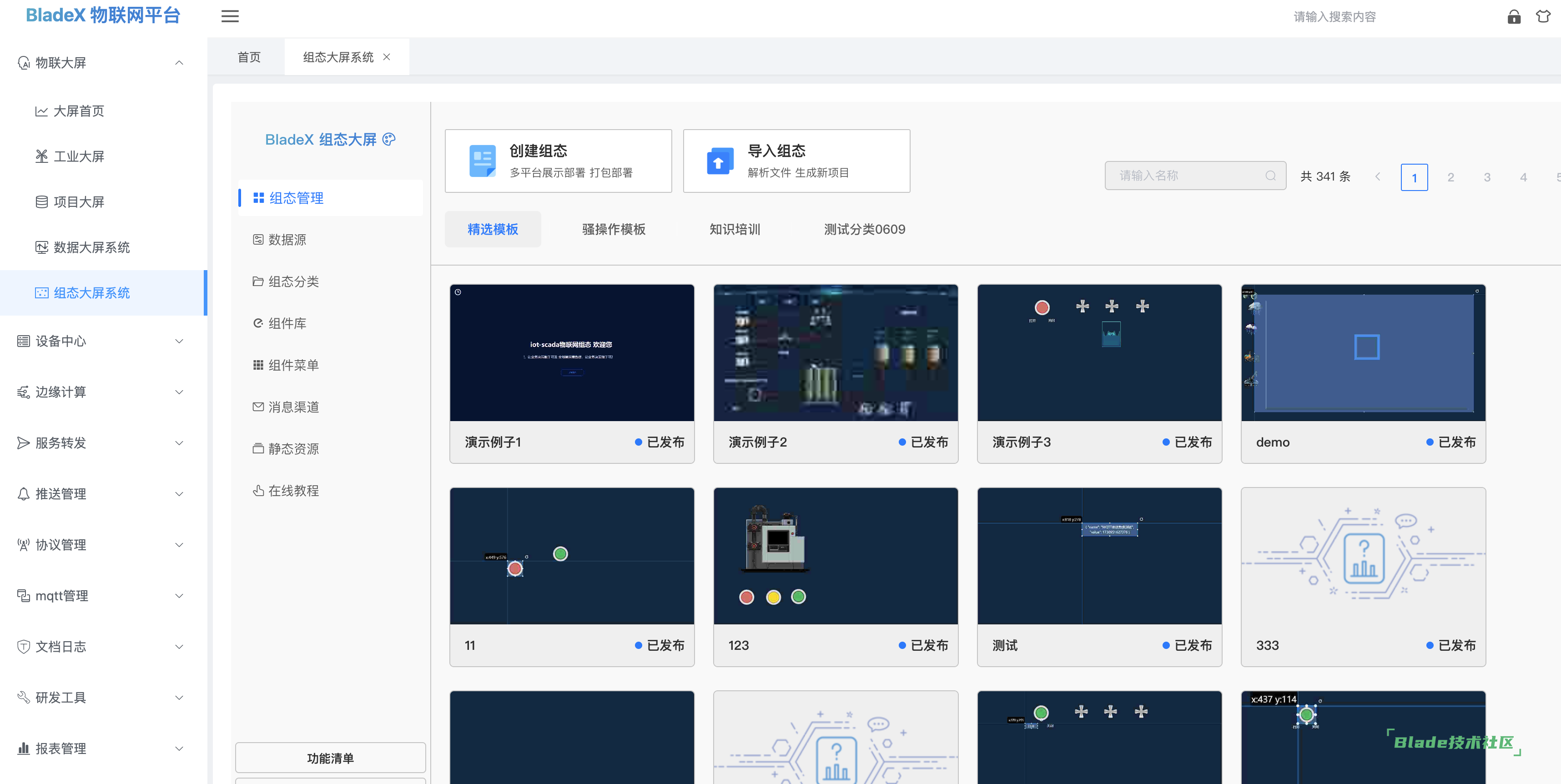
Task: Click the 在线教程 pointer icon
Action: pos(258,490)
